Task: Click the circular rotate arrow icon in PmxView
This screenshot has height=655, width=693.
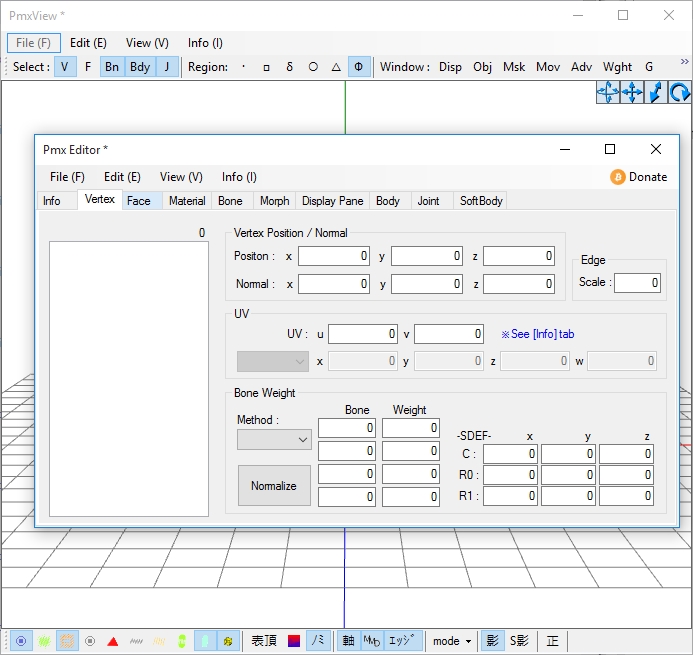Action: [x=679, y=92]
